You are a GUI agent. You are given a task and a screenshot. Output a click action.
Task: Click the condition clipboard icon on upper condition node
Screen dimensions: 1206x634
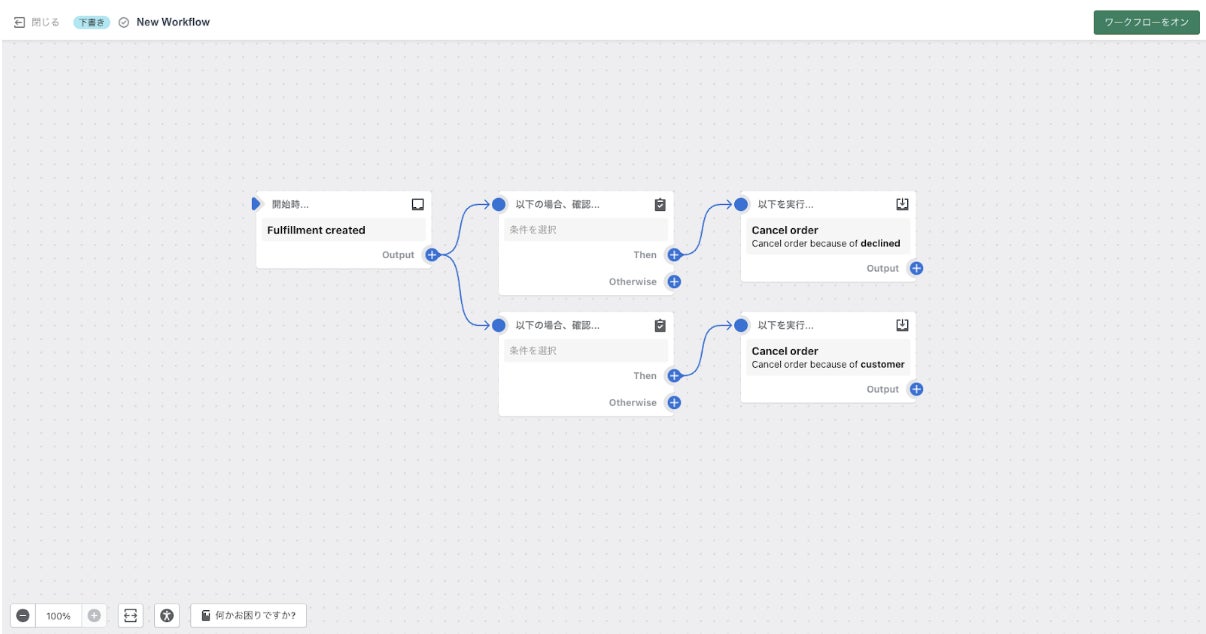(x=660, y=204)
